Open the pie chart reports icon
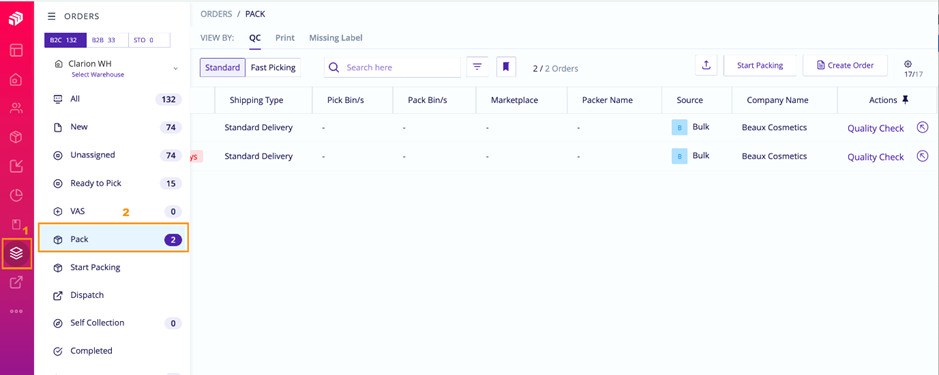This screenshot has width=939, height=375. pos(17,195)
